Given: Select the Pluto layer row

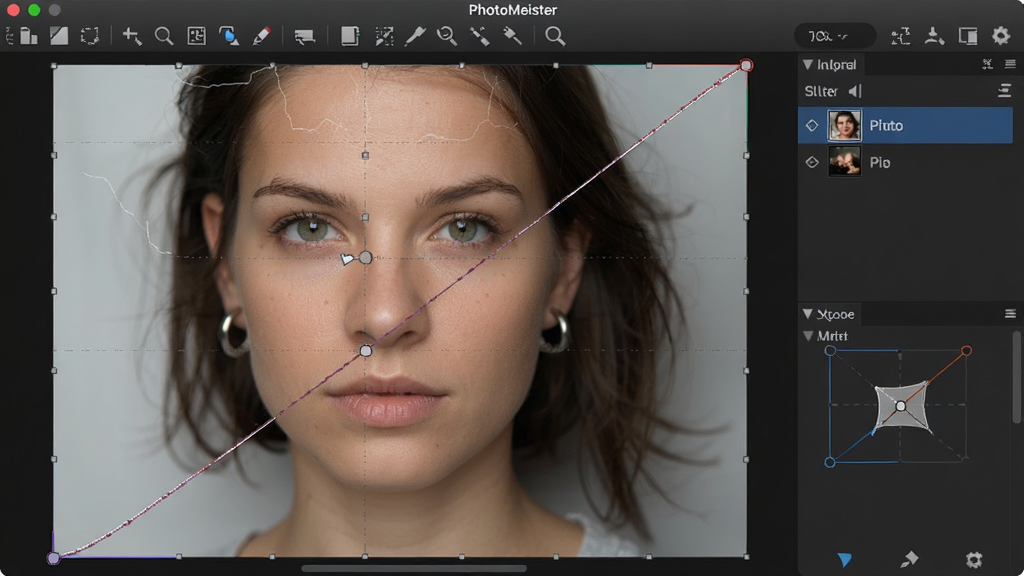Looking at the screenshot, I should point(905,125).
